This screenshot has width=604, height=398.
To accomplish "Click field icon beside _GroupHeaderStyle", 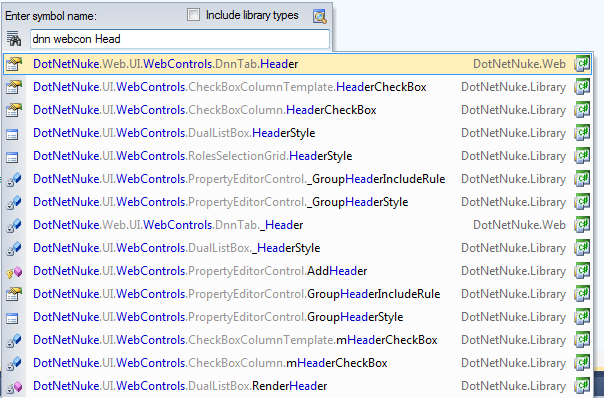I will 14,202.
